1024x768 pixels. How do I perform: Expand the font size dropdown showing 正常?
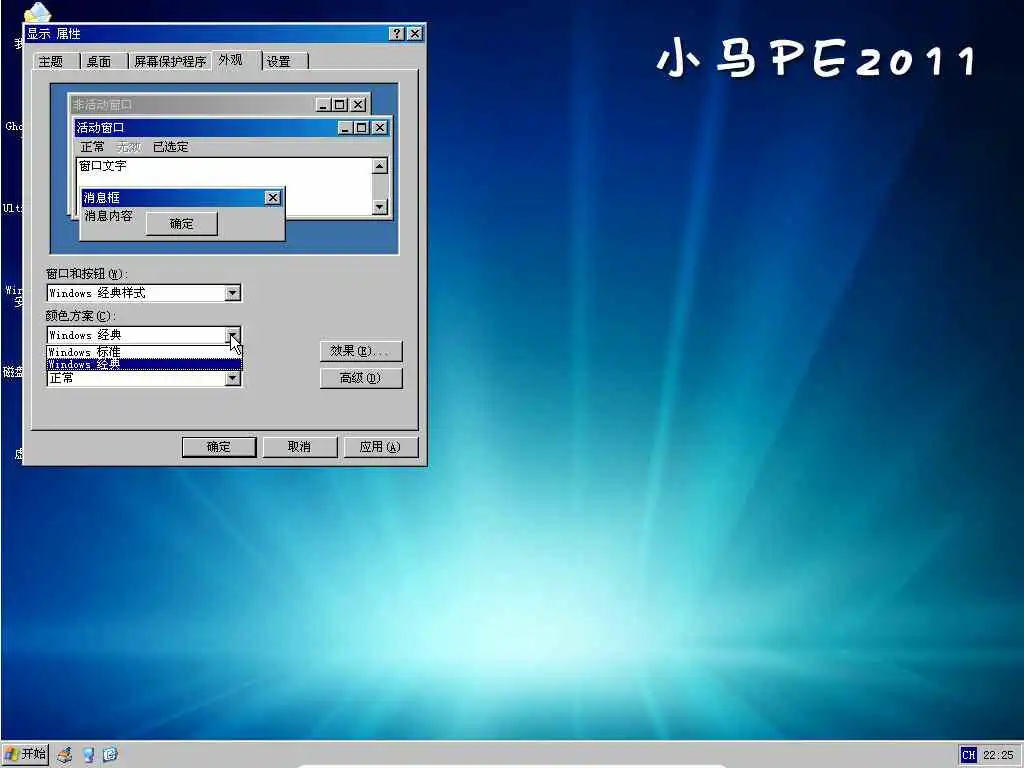[232, 378]
